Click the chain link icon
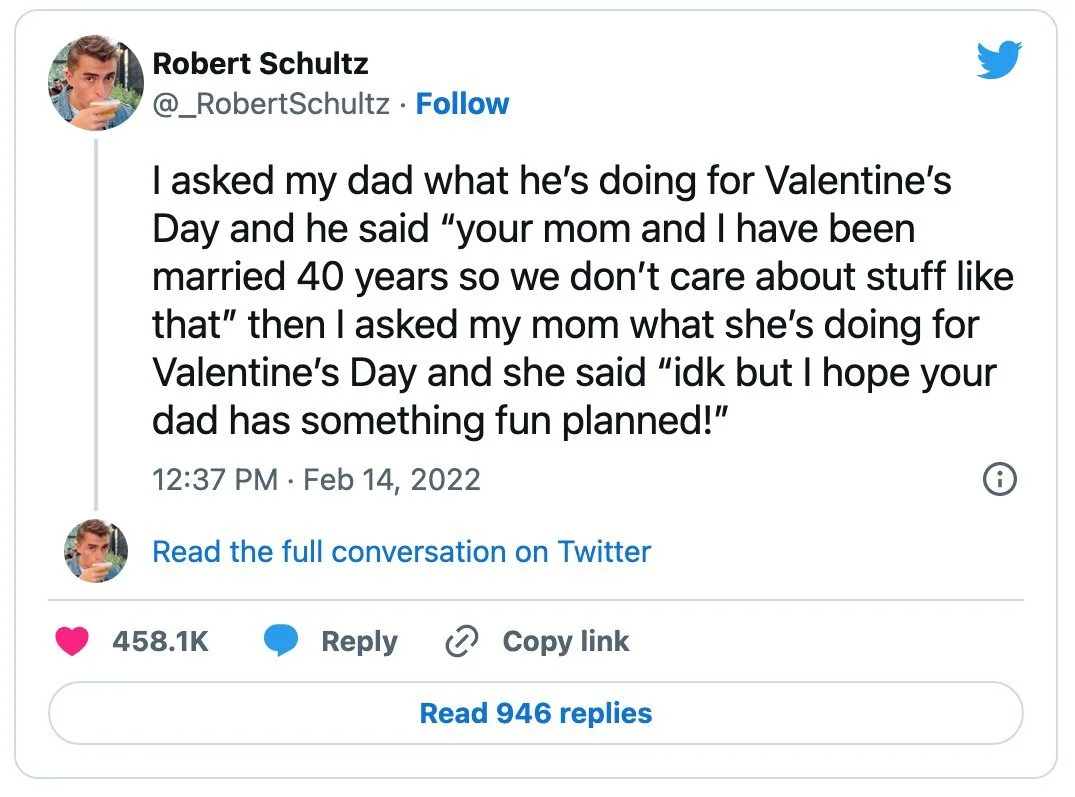This screenshot has height=797, width=1075. click(x=461, y=641)
